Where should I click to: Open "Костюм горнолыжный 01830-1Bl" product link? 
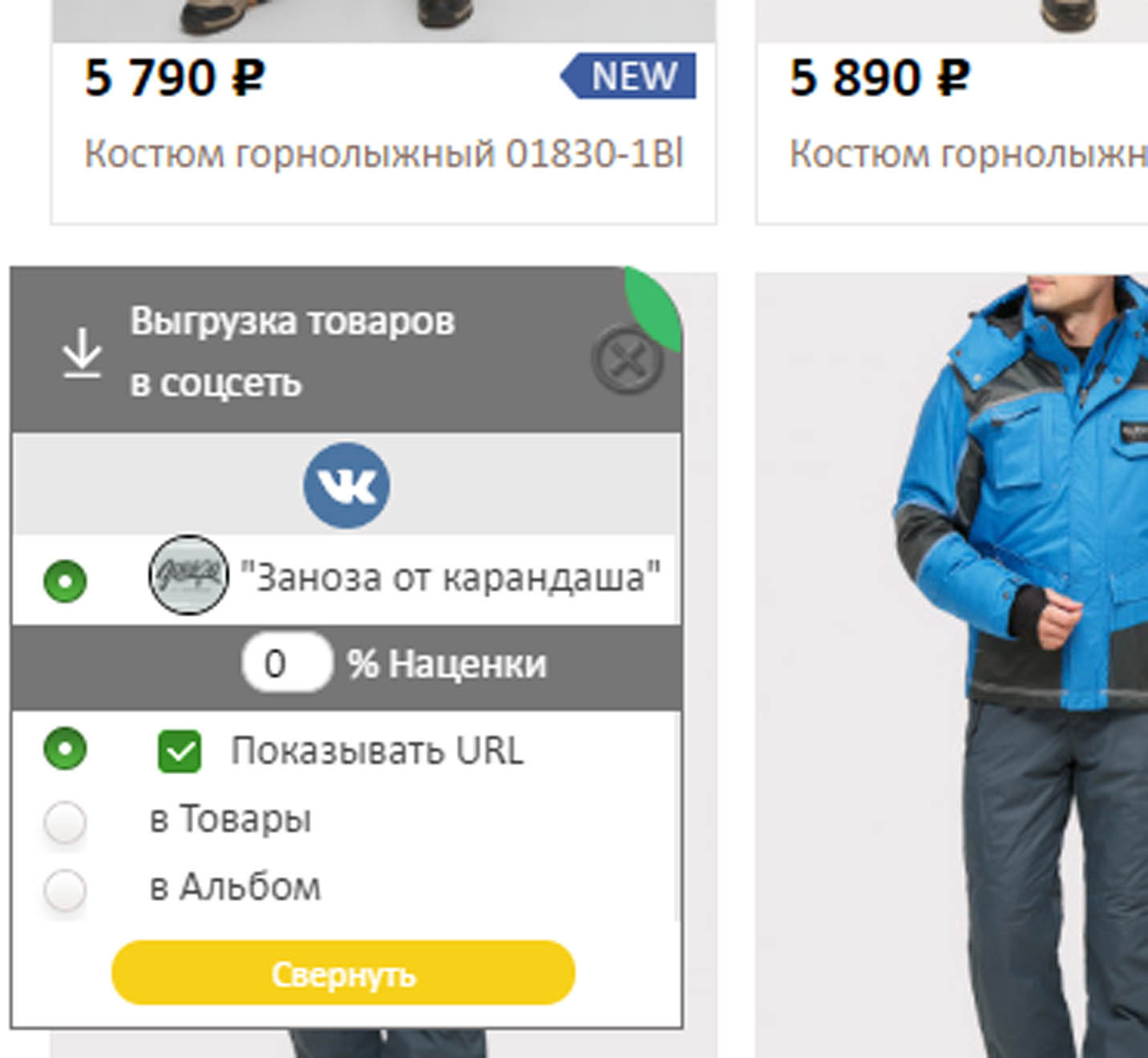click(x=384, y=153)
